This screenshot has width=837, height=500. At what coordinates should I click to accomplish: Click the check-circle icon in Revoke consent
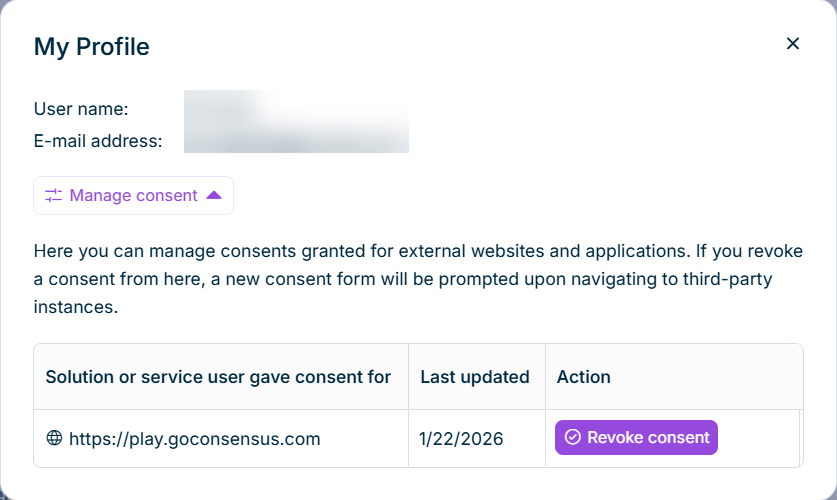tap(573, 437)
